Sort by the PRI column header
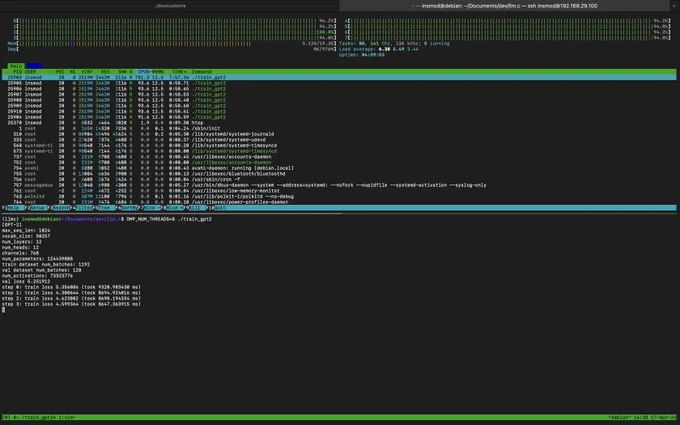The image size is (680, 425). (59, 72)
